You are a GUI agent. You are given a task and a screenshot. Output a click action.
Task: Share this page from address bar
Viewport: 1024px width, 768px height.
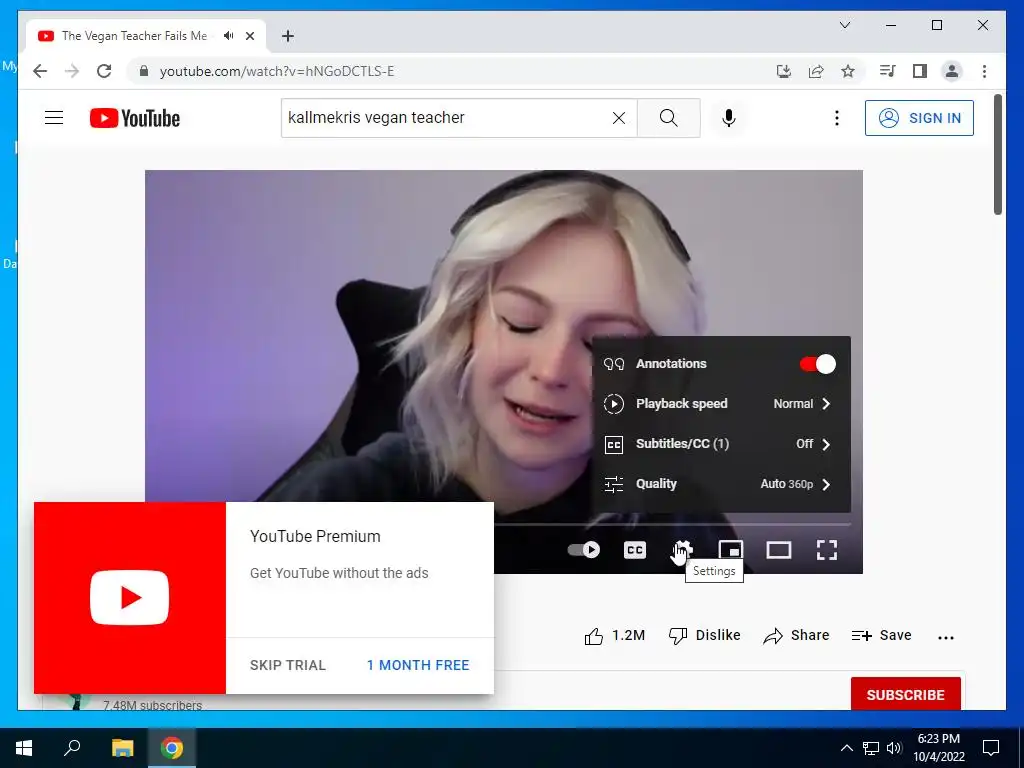816,71
